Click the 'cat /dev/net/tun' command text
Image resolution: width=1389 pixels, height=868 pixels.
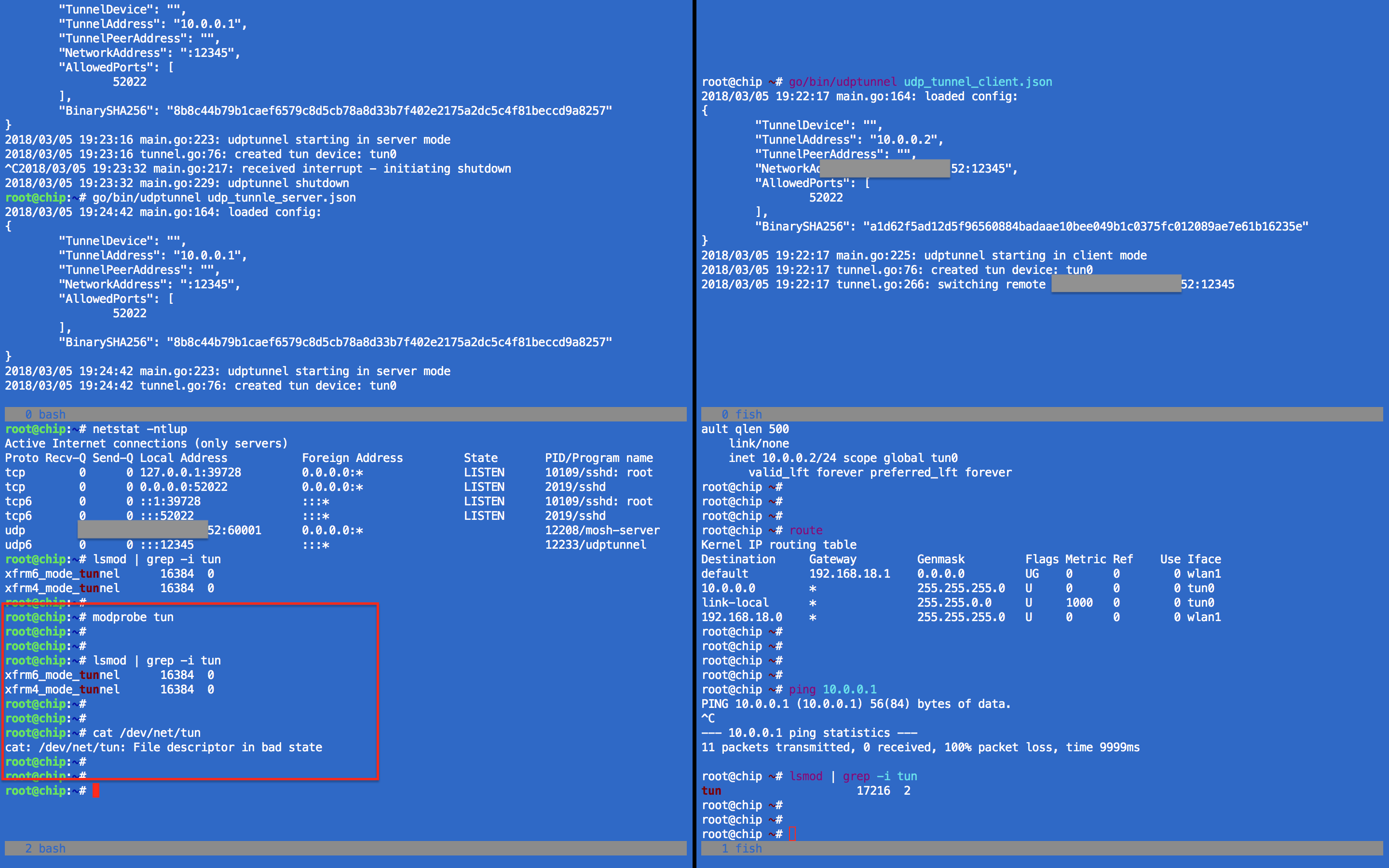[146, 732]
